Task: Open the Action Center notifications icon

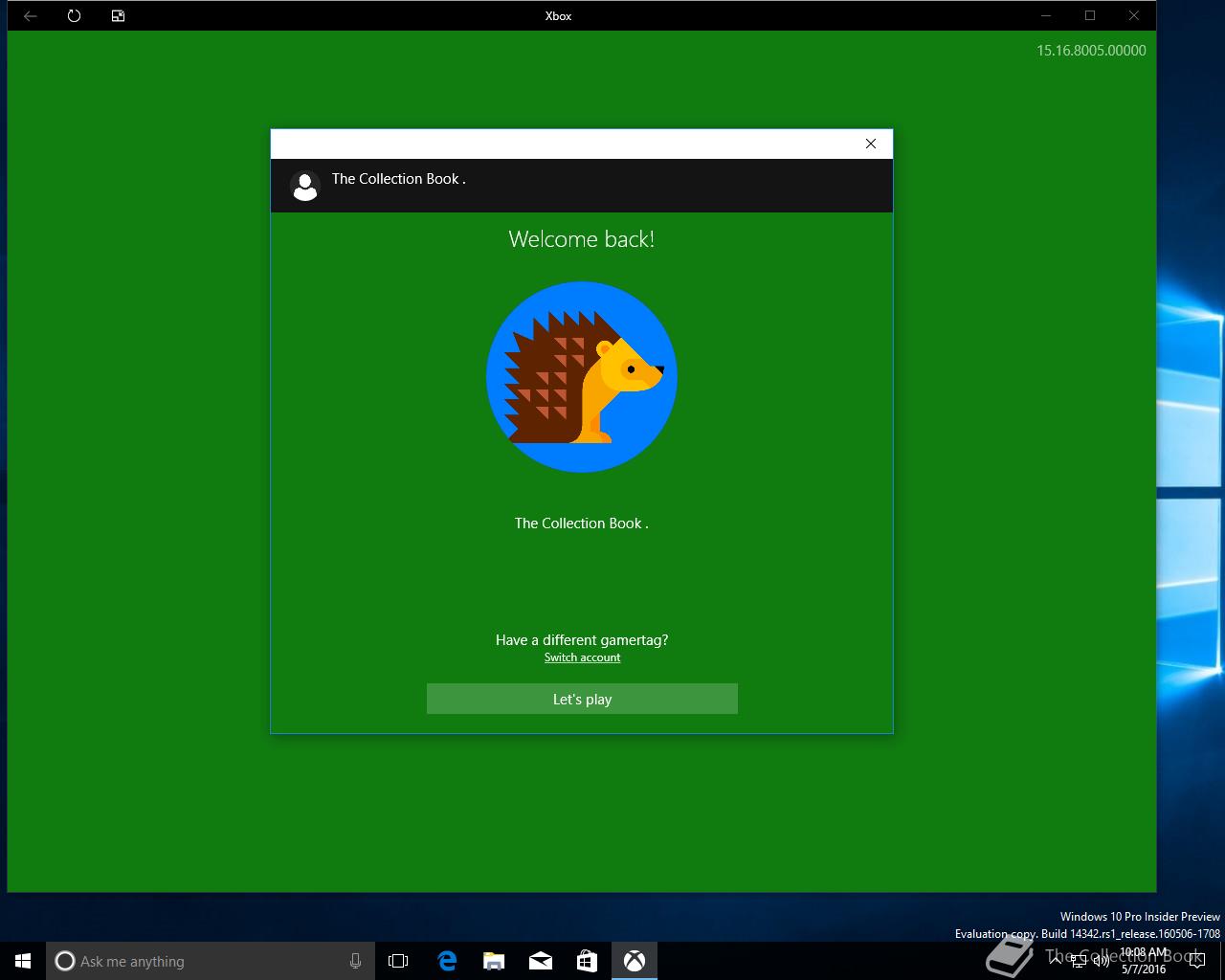Action: [x=1196, y=961]
